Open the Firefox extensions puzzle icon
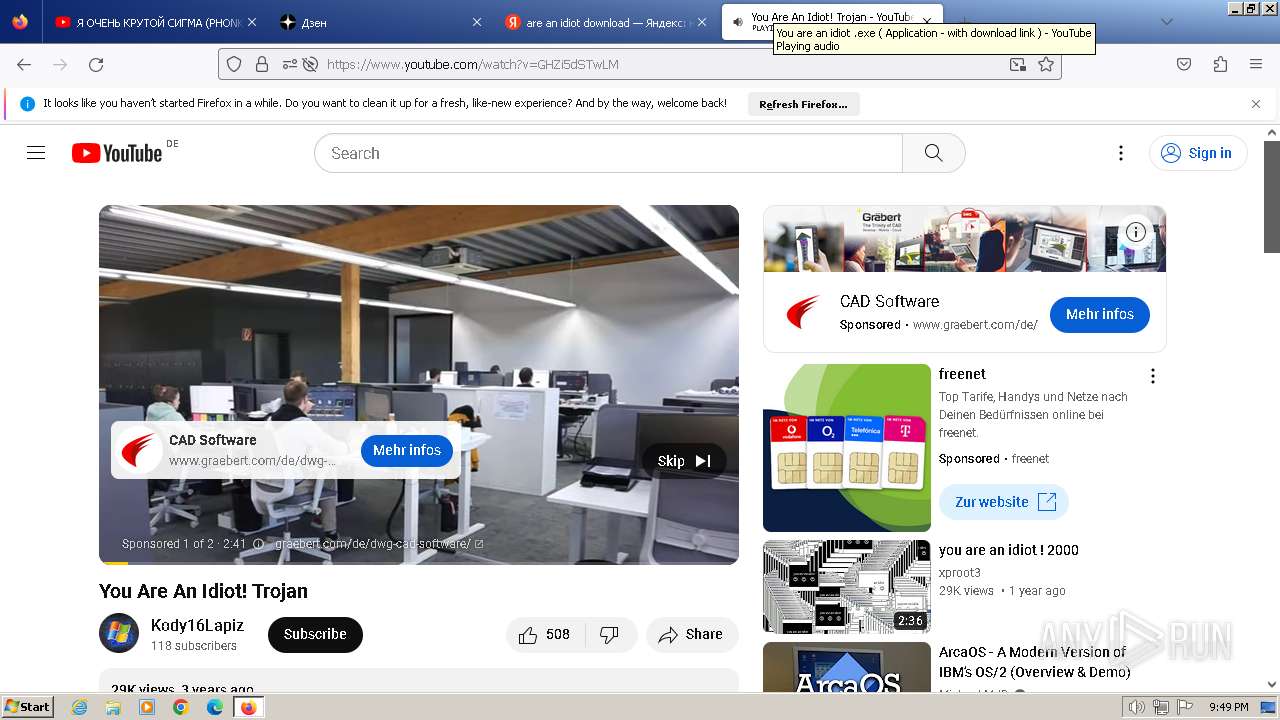The height and width of the screenshot is (720, 1280). 1220,64
